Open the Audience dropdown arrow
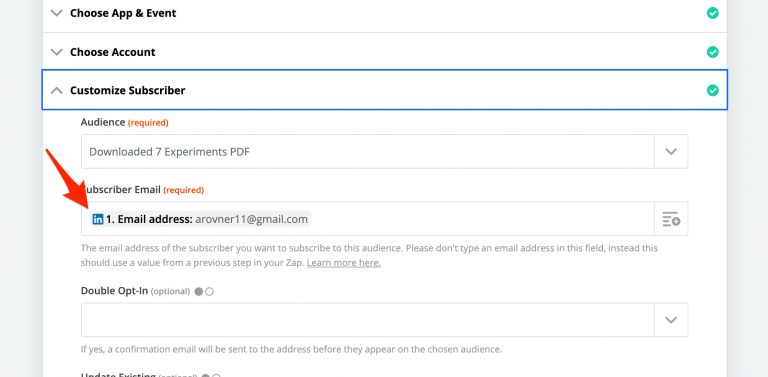Viewport: 768px width, 377px height. click(671, 152)
